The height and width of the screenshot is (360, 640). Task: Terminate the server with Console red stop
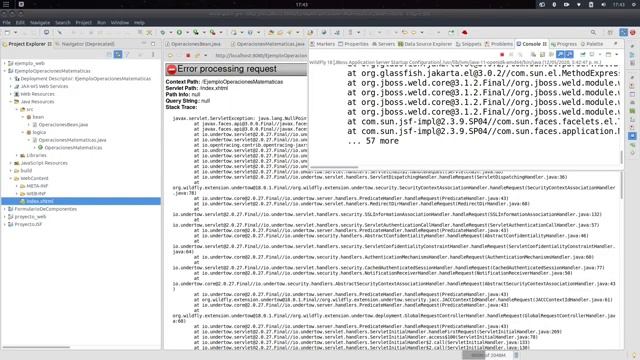click(x=502, y=54)
